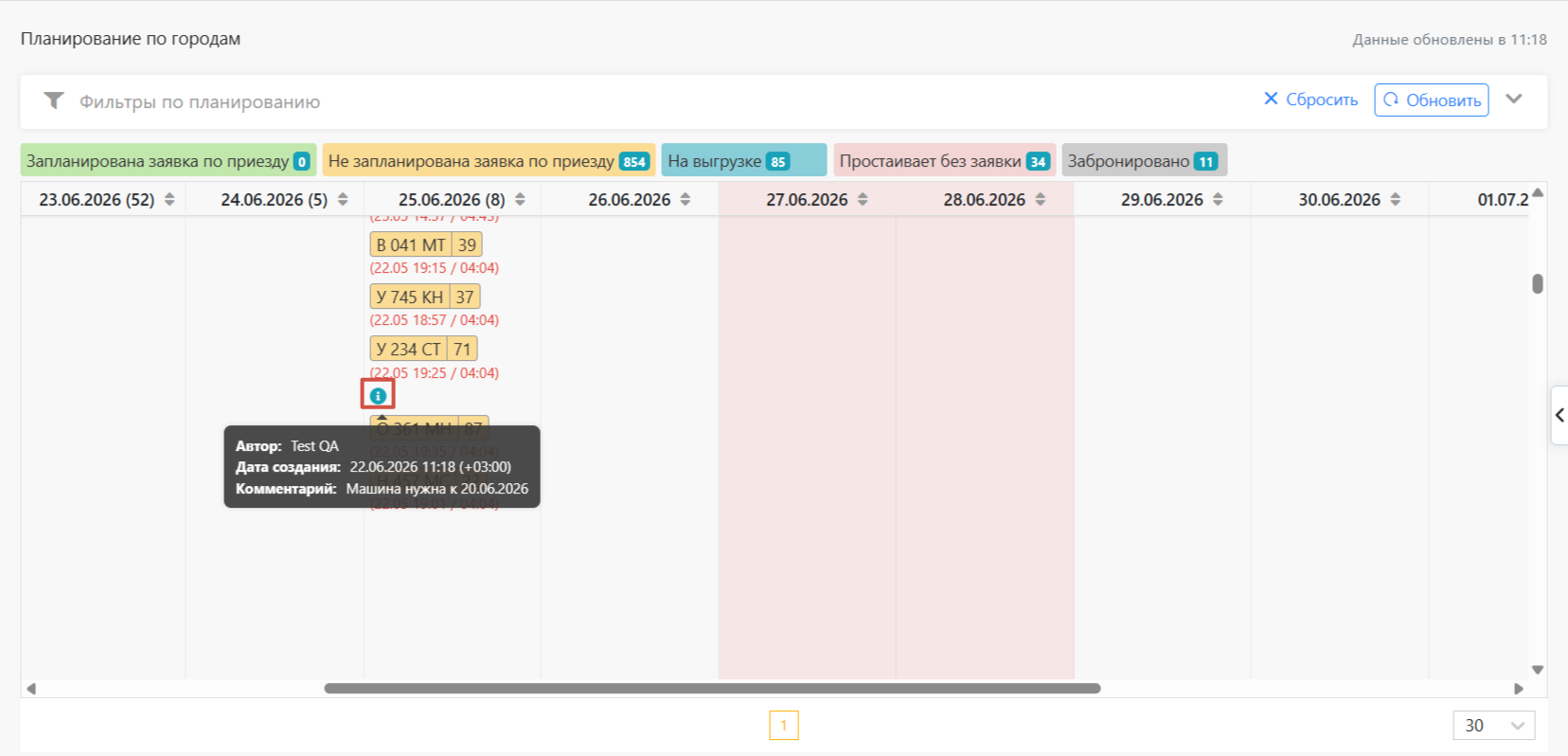Filter by На выгрузке status

coord(744,161)
